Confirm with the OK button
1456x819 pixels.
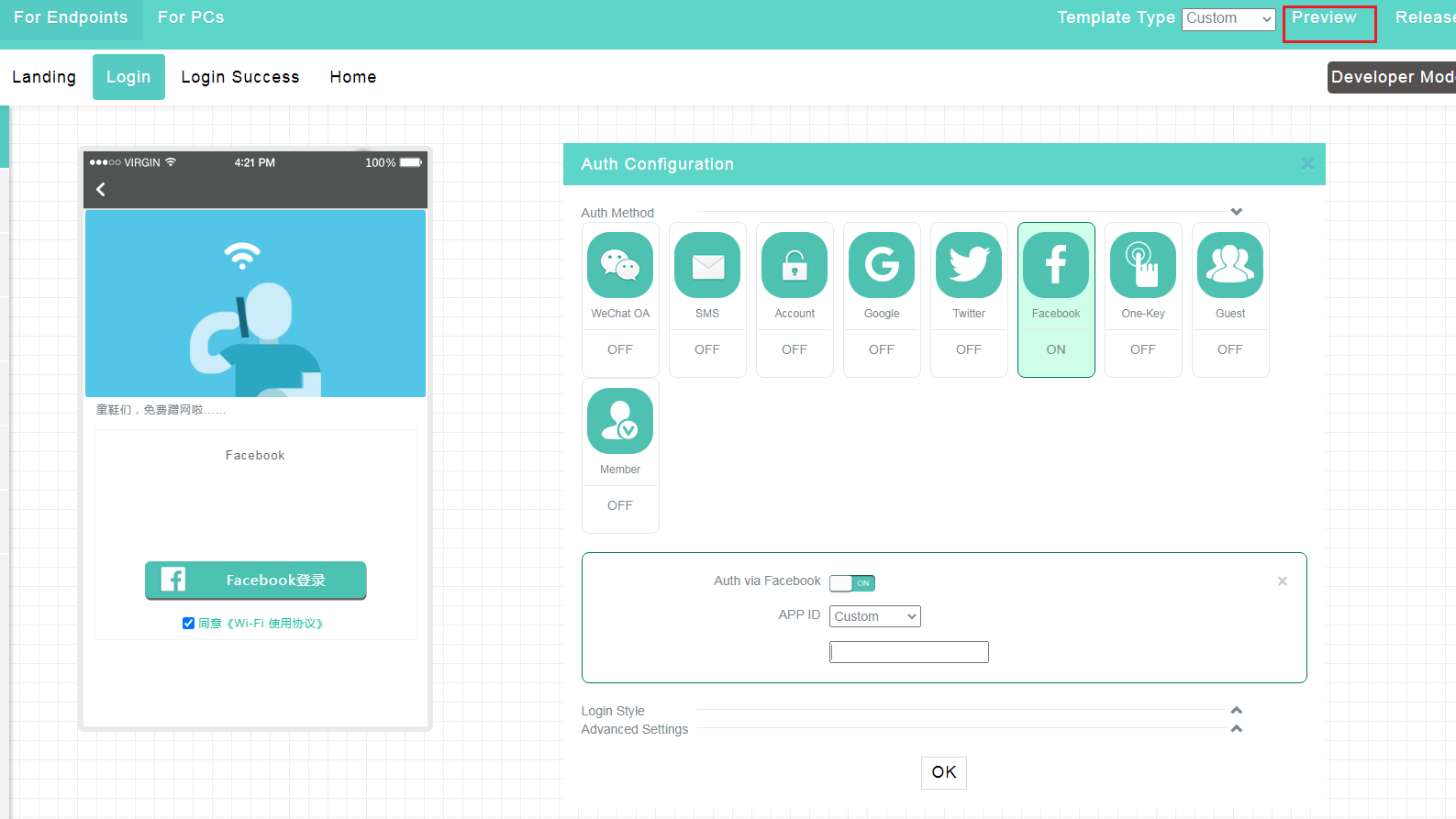coord(944,772)
